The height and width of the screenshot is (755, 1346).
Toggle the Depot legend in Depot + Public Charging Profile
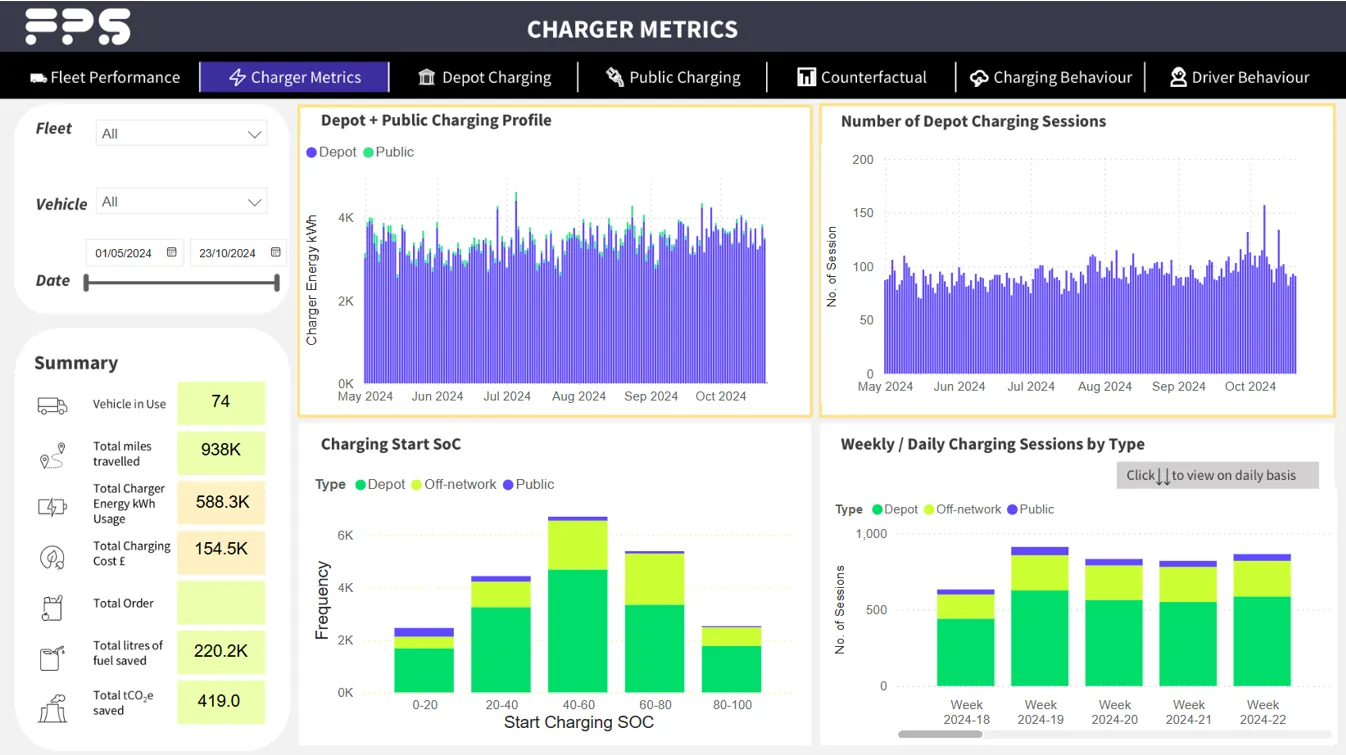pyautogui.click(x=329, y=151)
